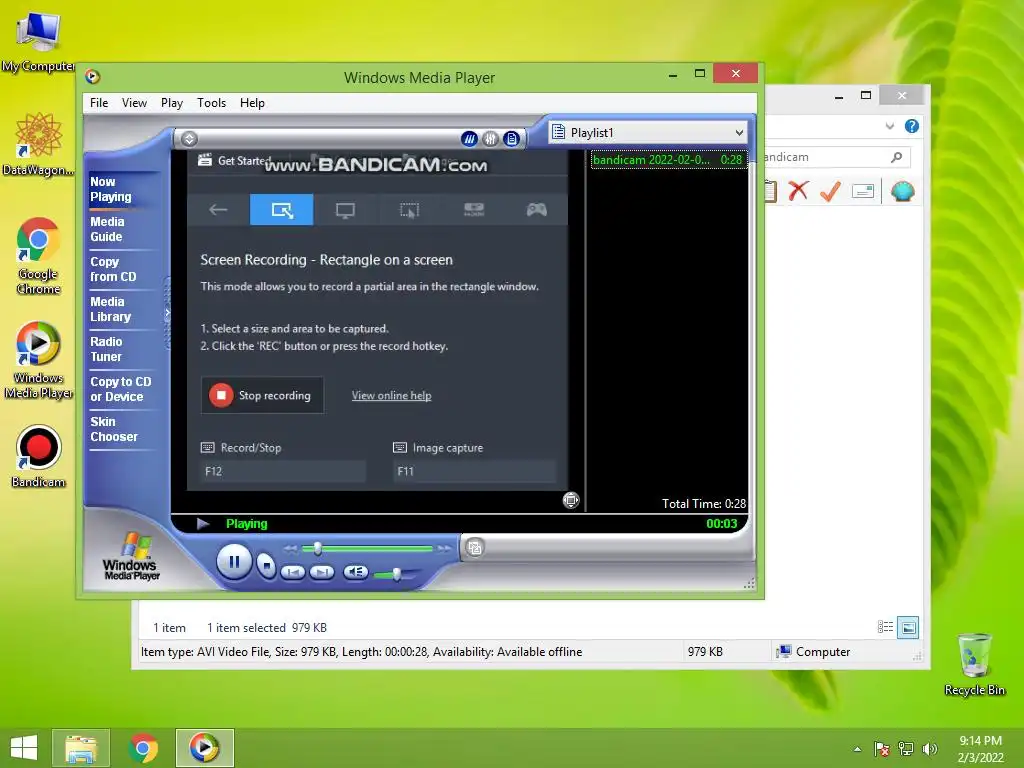Screen dimensions: 1024x768
Task: Open My Computer desktop icon
Action: coord(39,40)
